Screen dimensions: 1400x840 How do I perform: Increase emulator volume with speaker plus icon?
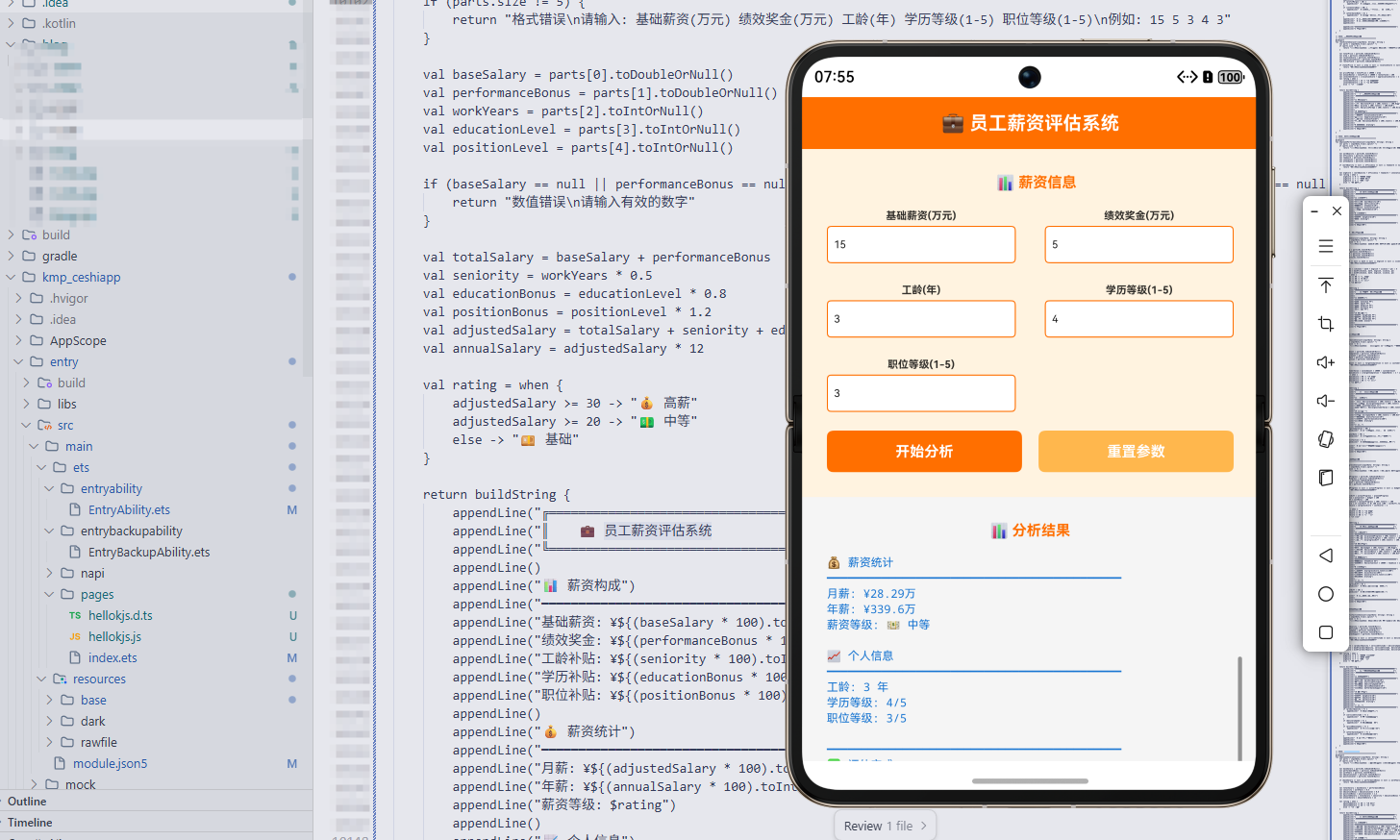[x=1325, y=362]
